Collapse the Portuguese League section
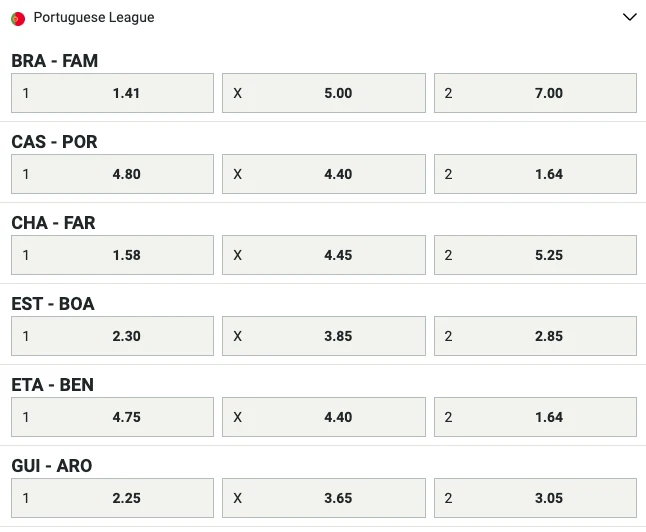 click(629, 17)
